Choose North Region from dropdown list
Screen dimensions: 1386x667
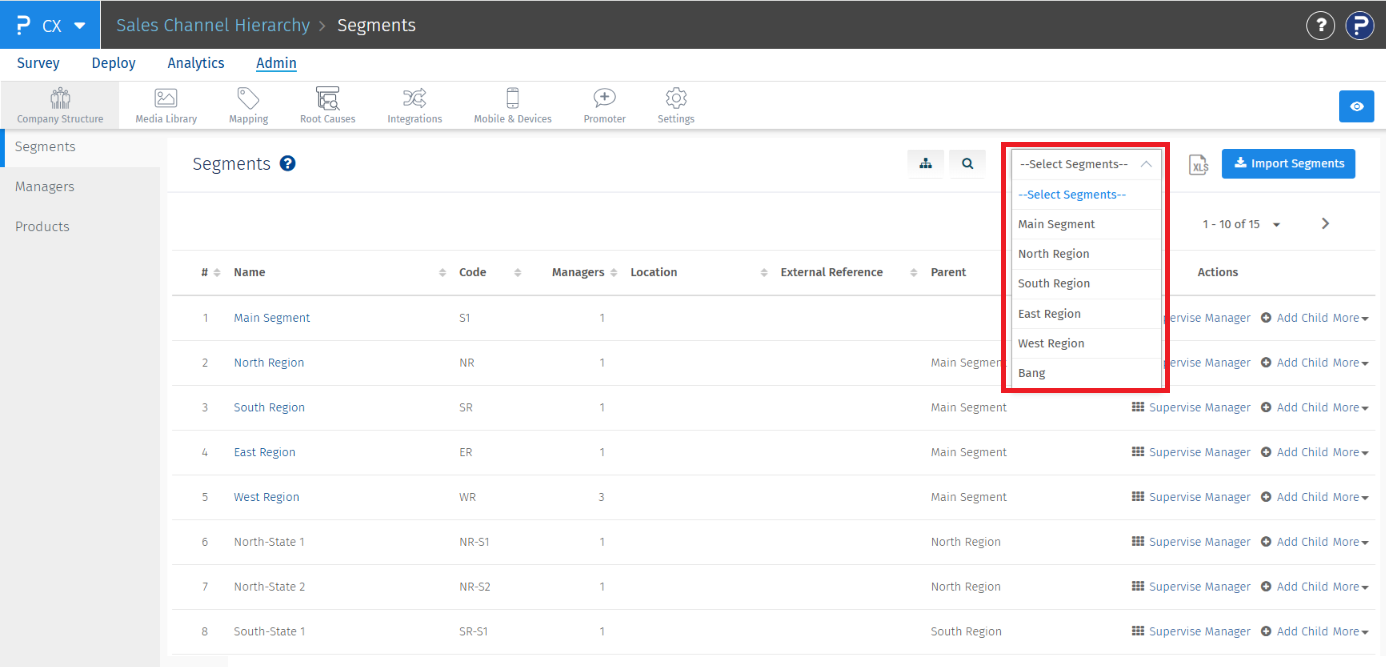(x=1054, y=254)
